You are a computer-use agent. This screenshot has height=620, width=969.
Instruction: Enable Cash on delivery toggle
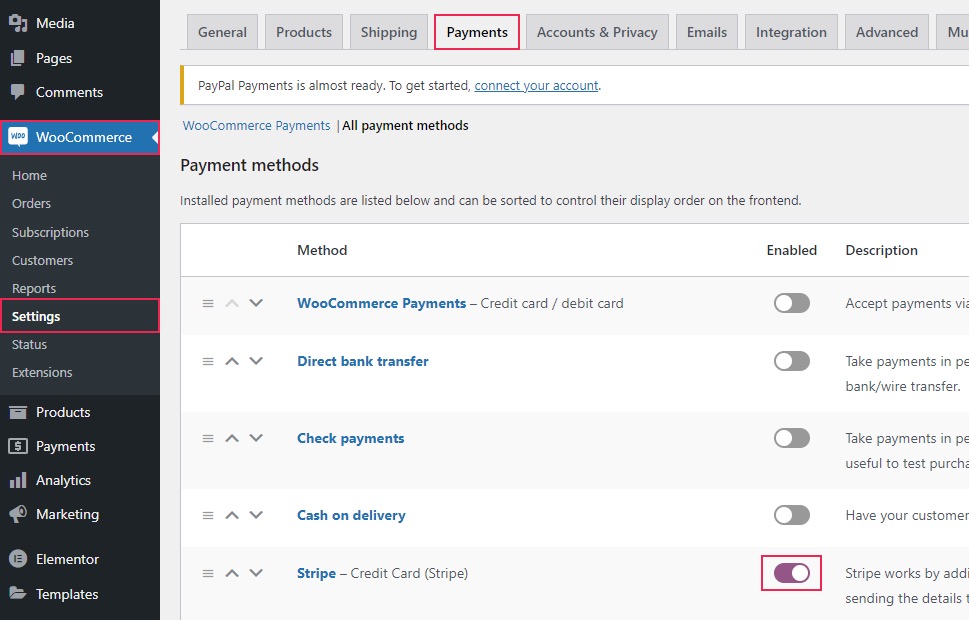pyautogui.click(x=792, y=516)
